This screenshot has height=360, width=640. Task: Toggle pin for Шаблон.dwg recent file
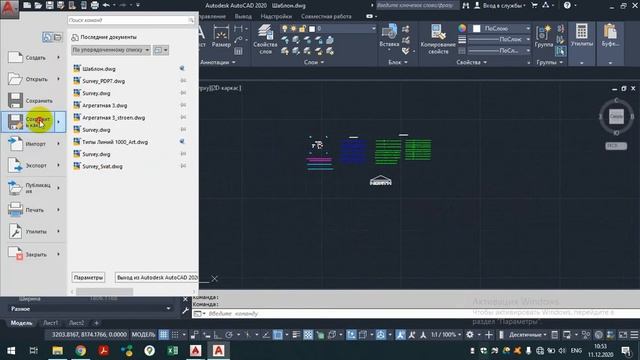pyautogui.click(x=183, y=69)
